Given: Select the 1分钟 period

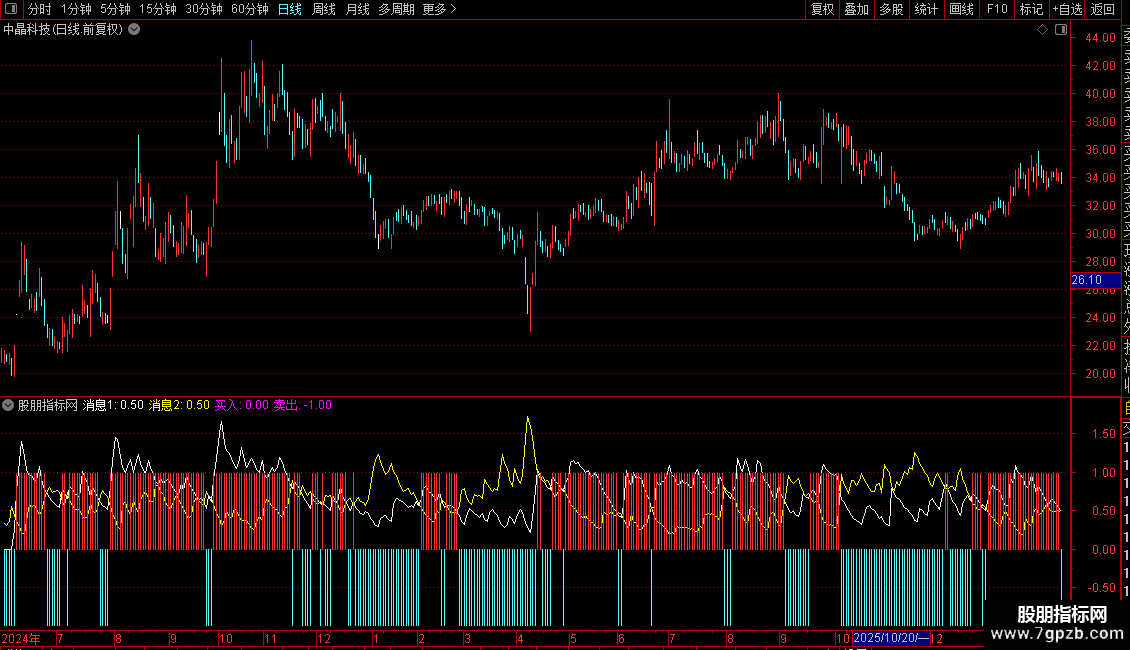Looking at the screenshot, I should click(x=76, y=9).
